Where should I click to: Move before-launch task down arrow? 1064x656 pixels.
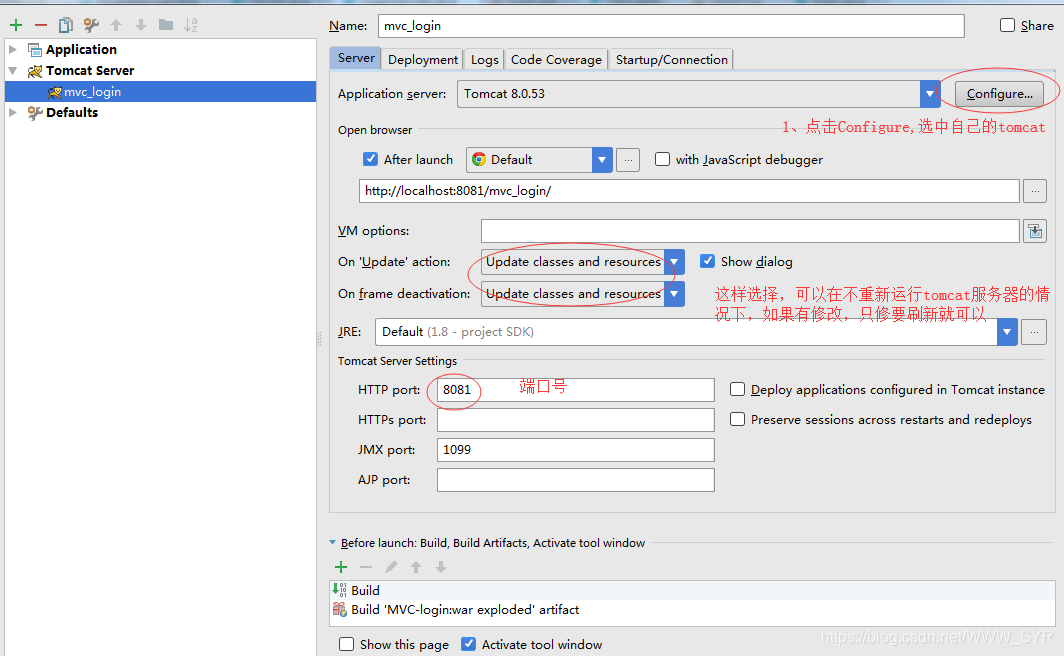[x=441, y=567]
